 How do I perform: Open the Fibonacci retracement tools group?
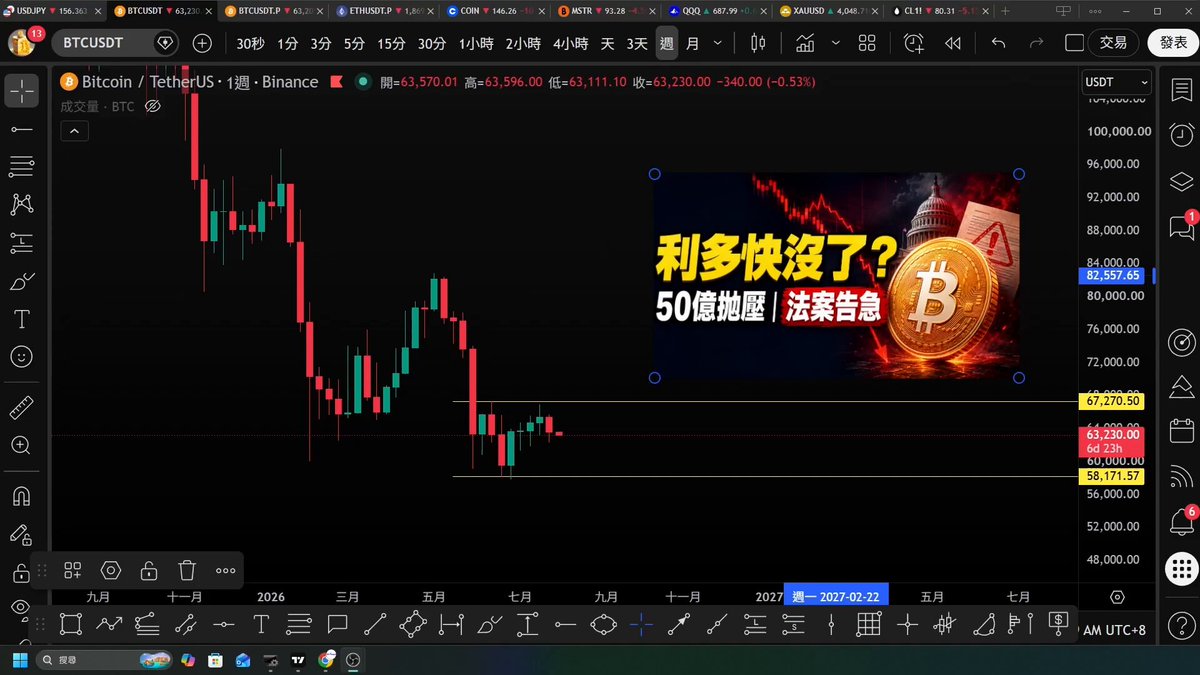[21, 166]
